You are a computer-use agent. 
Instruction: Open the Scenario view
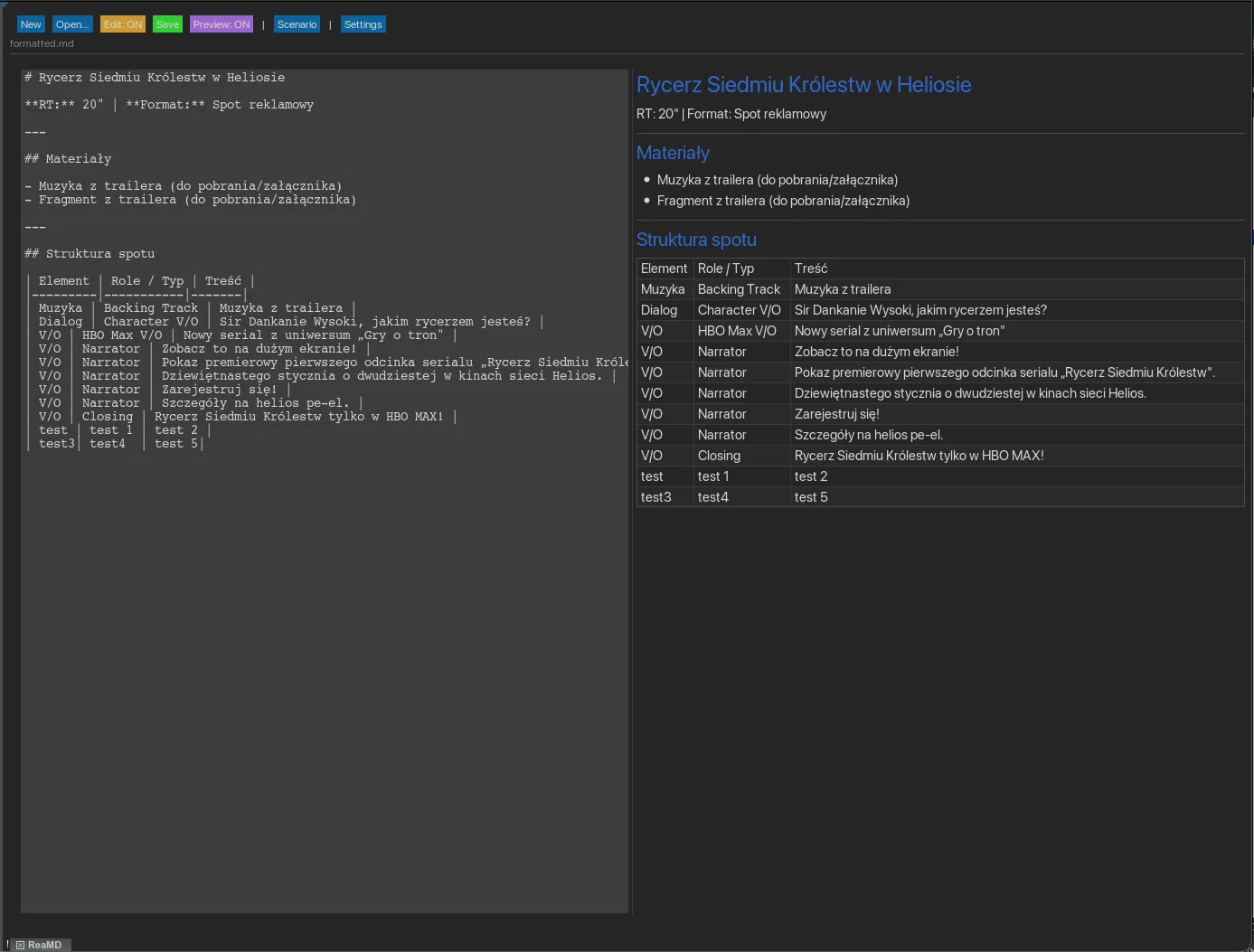[x=297, y=24]
